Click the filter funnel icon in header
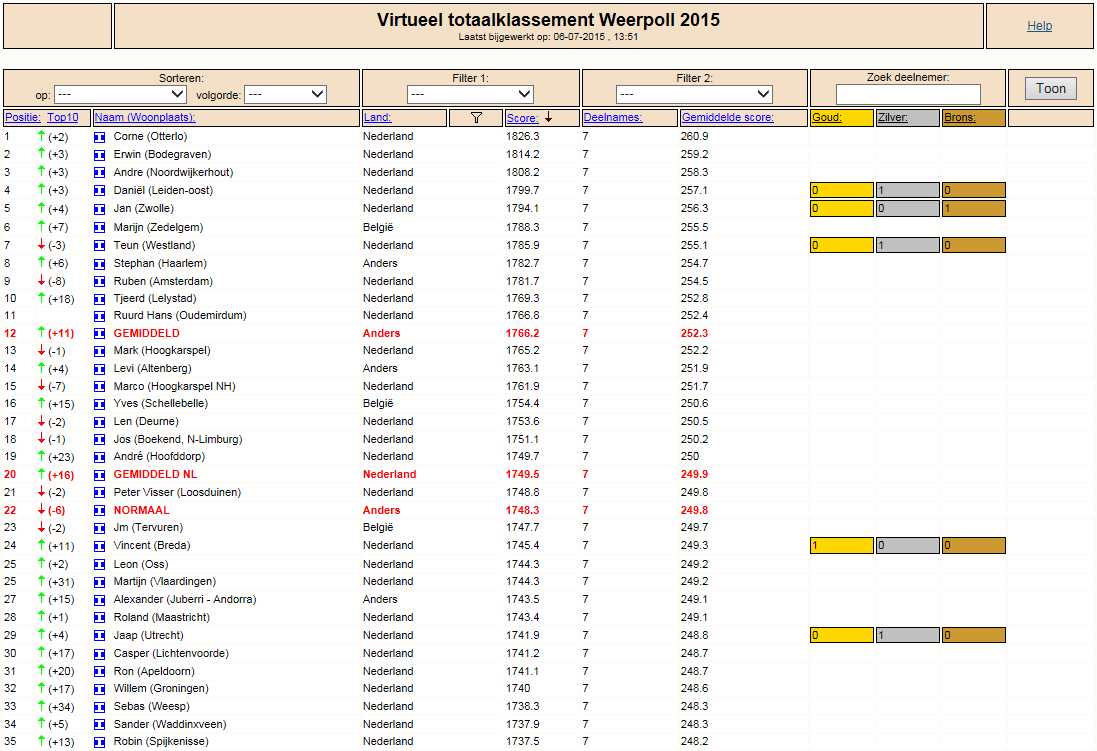 point(476,118)
